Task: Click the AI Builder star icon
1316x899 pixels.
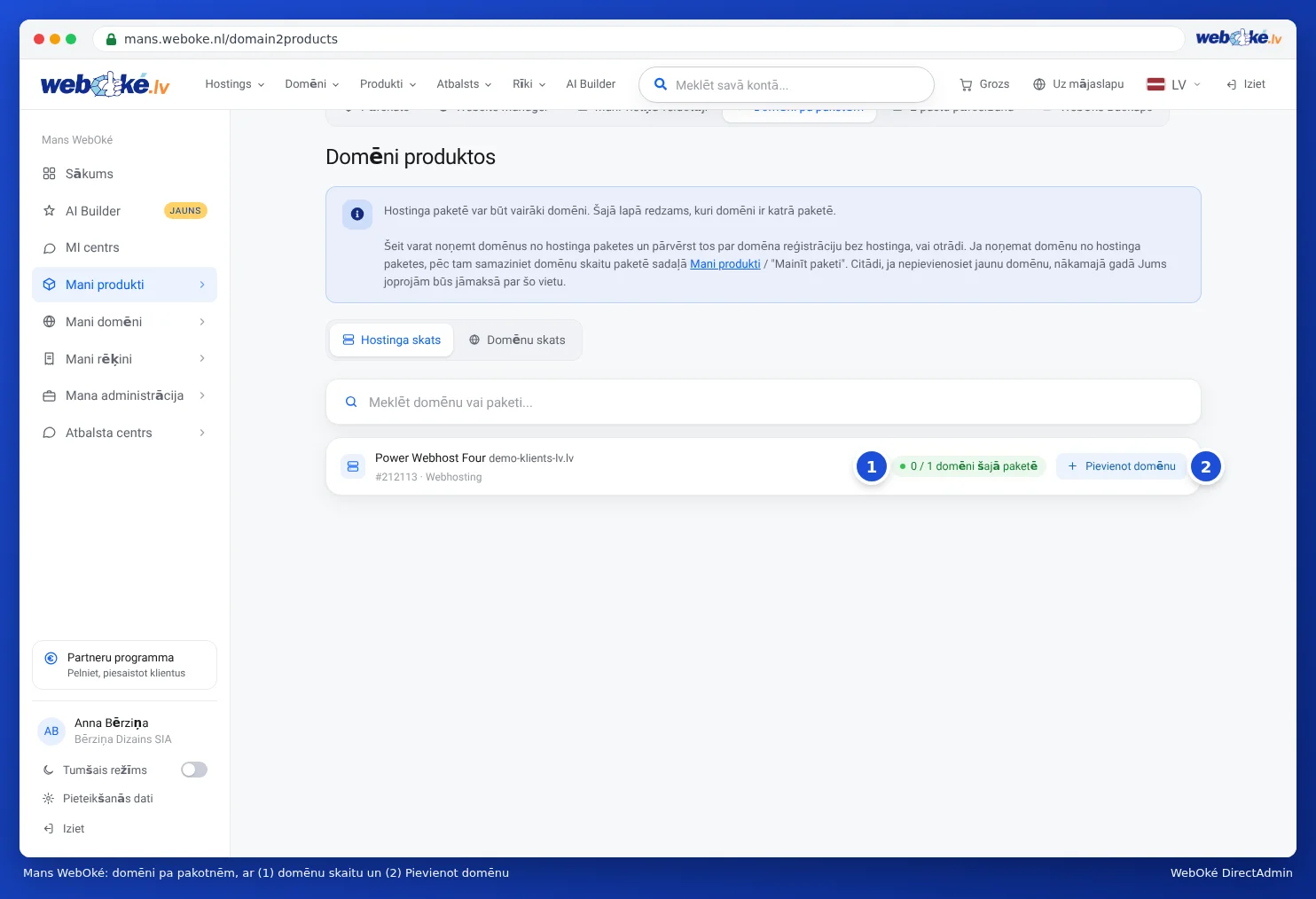Action: pos(49,211)
